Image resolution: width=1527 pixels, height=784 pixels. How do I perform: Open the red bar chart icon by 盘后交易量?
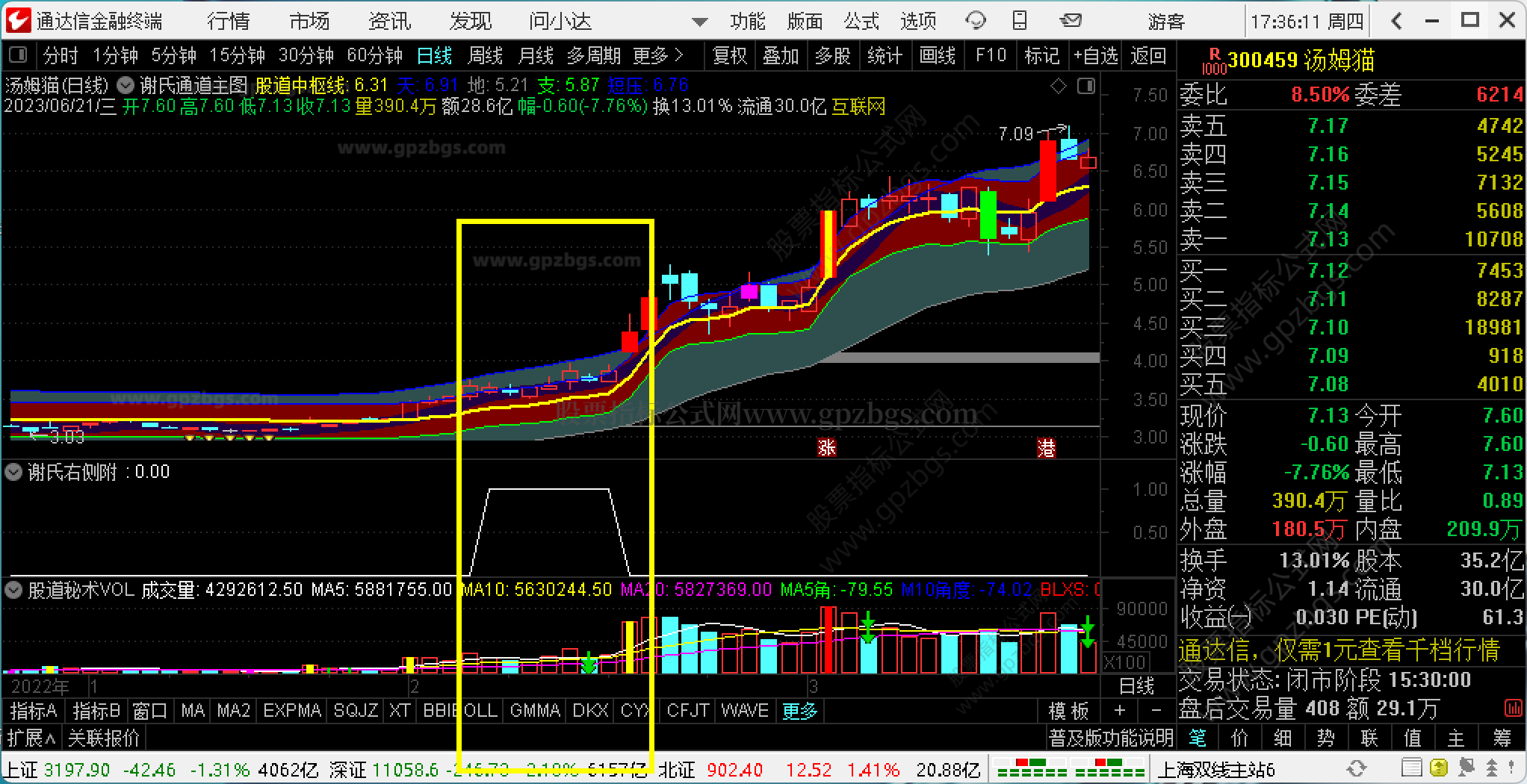point(1514,708)
